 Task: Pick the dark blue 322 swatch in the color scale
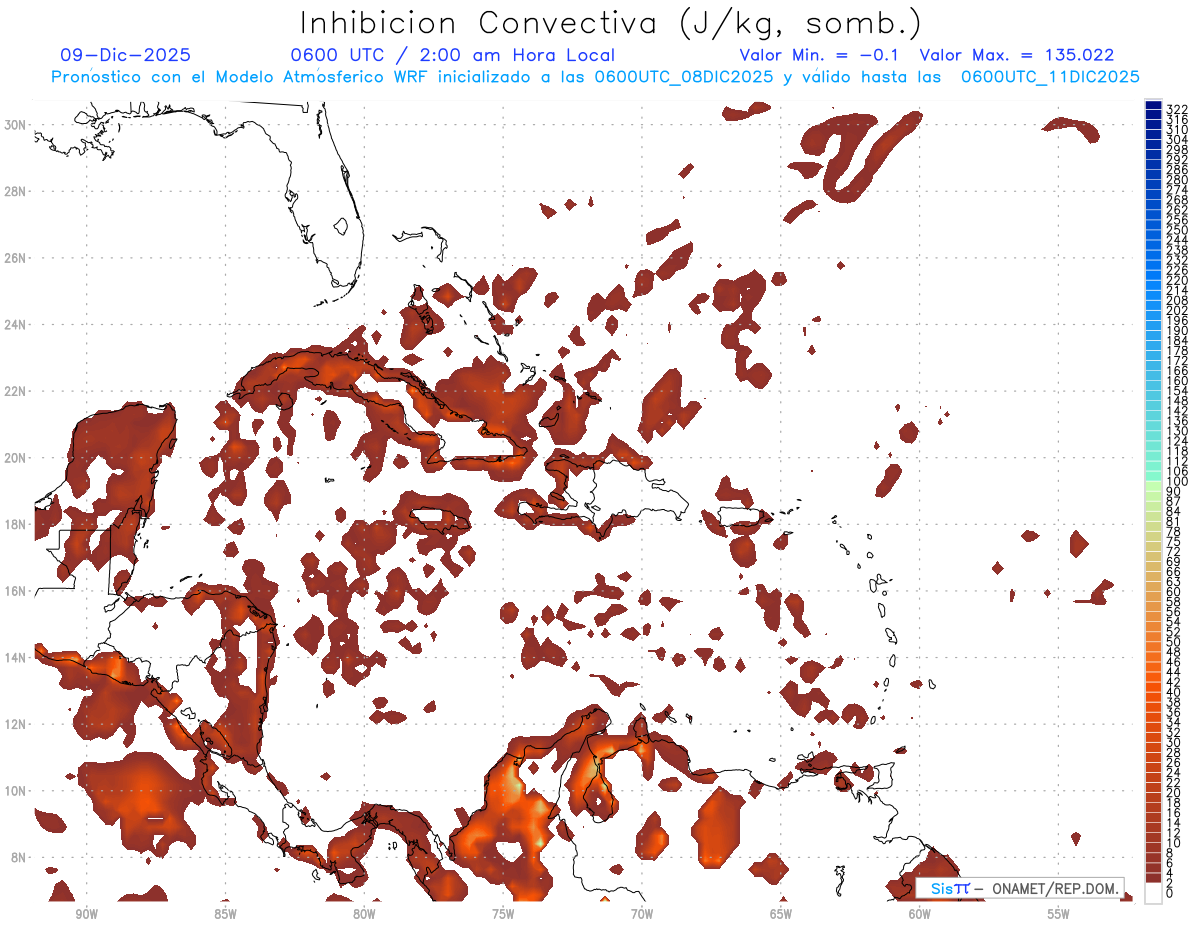click(1154, 105)
